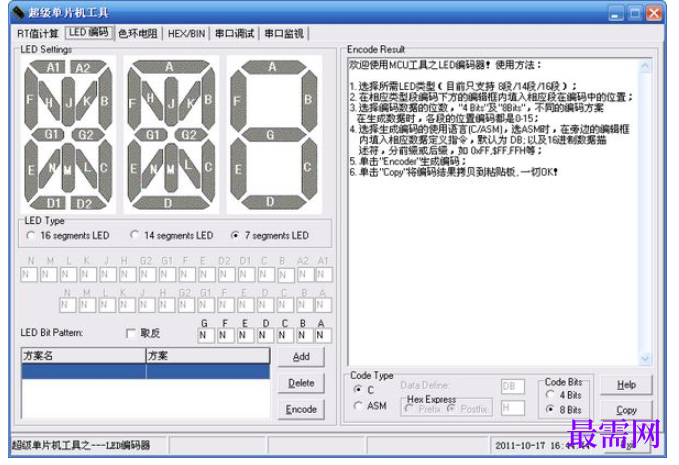The height and width of the screenshot is (465, 679).
Task: Click the A bit position field for 7-segment
Action: tap(323, 335)
